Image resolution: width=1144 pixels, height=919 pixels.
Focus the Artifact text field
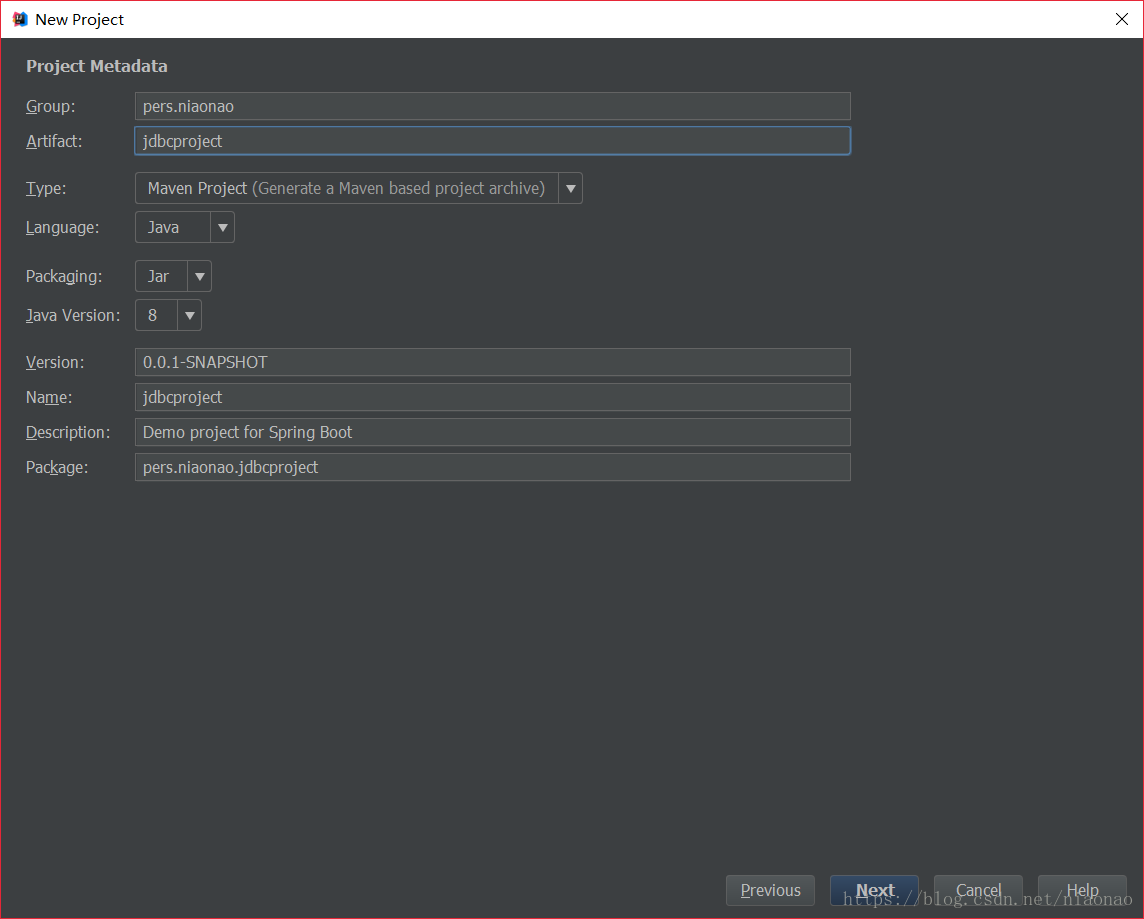pos(492,141)
